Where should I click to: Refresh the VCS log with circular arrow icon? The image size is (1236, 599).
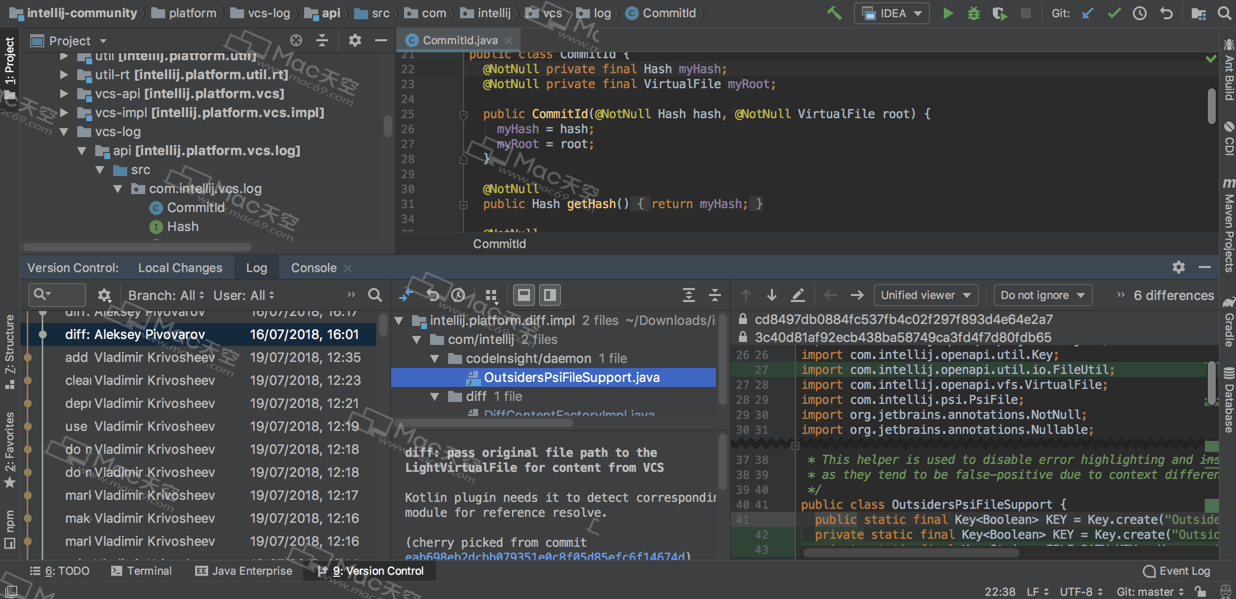pyautogui.click(x=434, y=295)
